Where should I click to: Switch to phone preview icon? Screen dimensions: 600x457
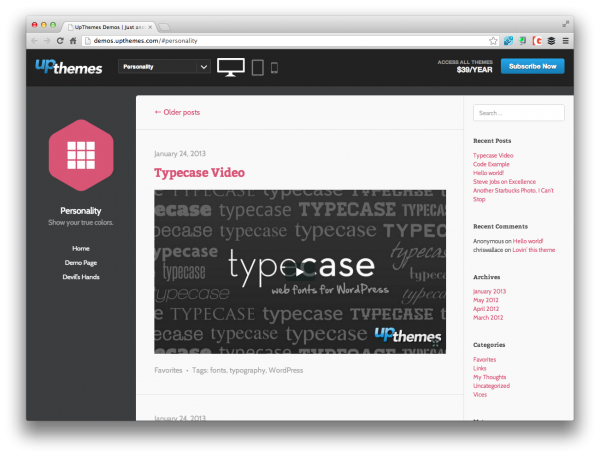pyautogui.click(x=274, y=68)
